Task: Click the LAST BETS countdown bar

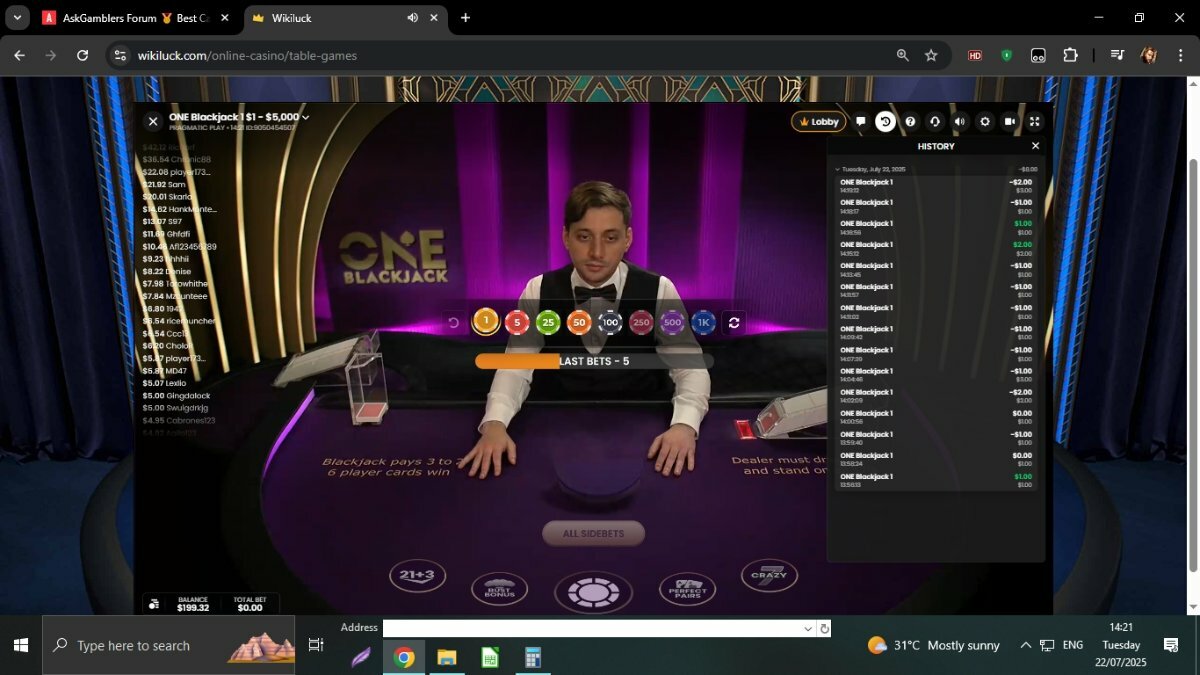Action: coord(594,361)
